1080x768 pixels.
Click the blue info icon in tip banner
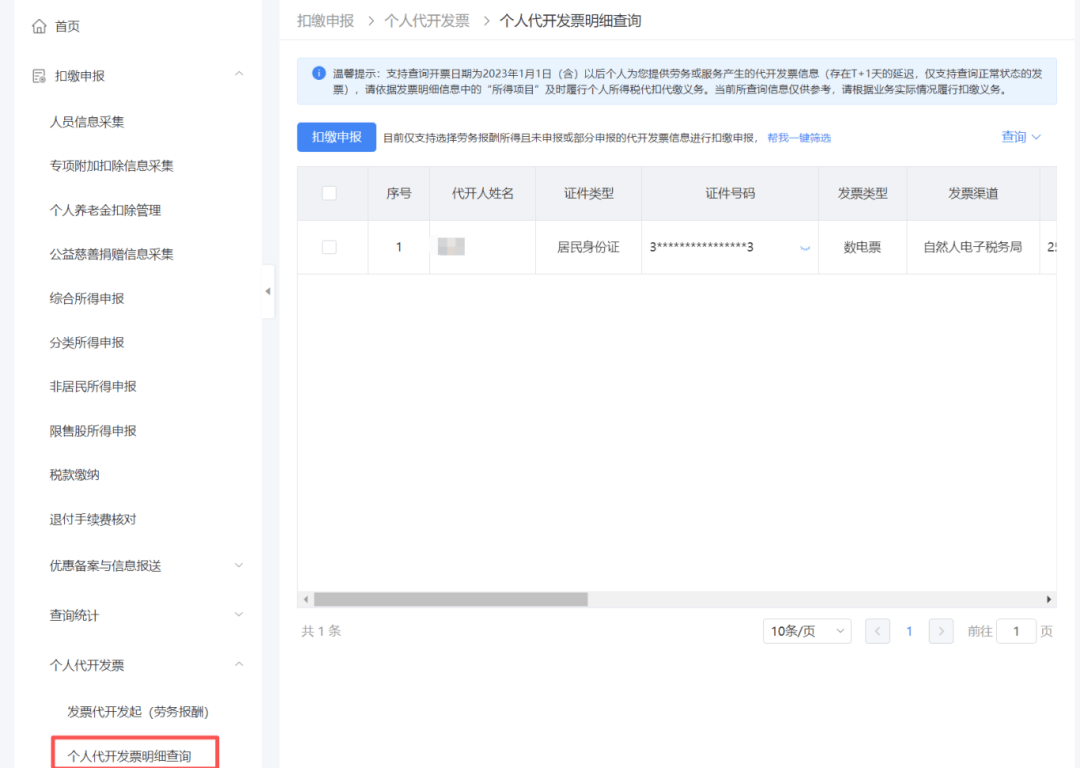tap(319, 73)
